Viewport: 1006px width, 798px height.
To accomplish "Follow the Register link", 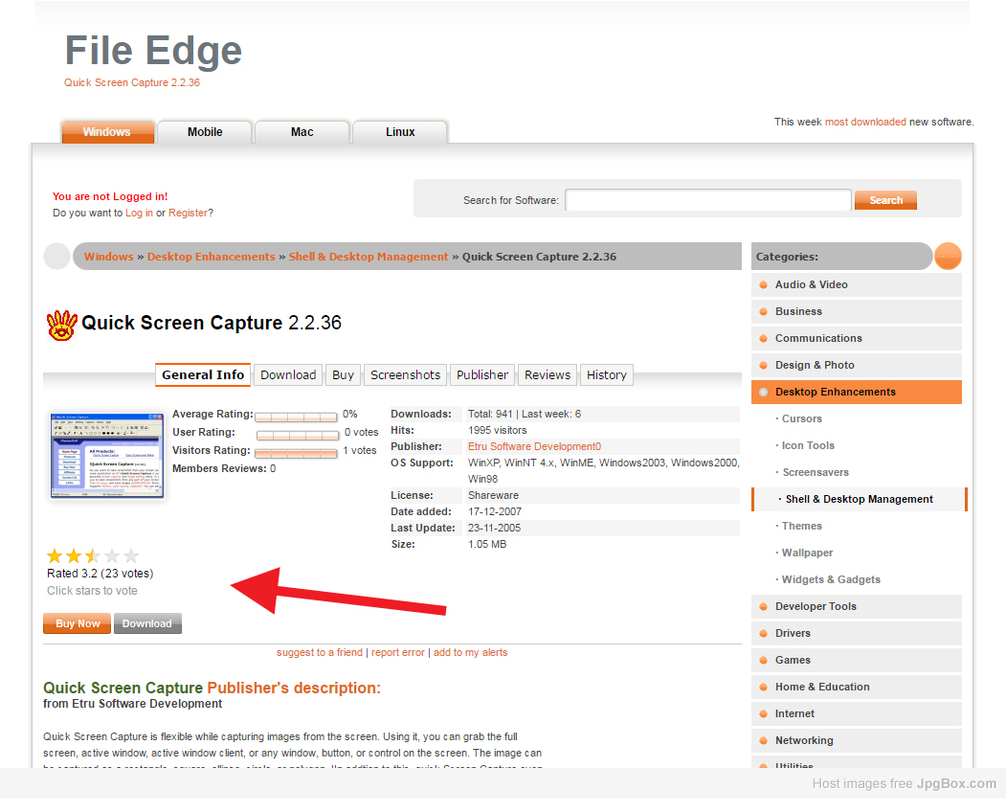I will tap(188, 213).
